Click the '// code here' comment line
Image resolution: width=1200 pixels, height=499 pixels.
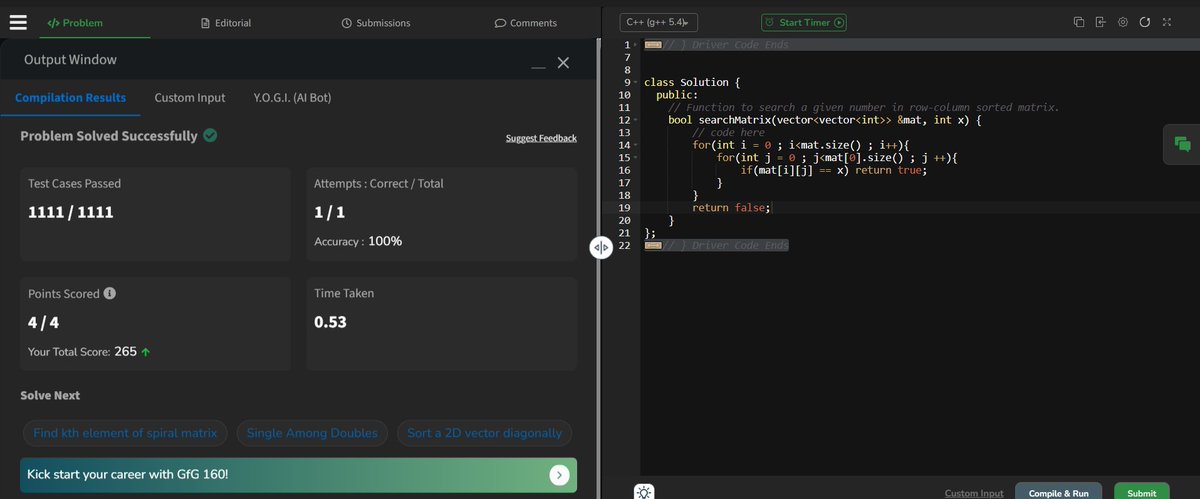pyautogui.click(x=728, y=132)
